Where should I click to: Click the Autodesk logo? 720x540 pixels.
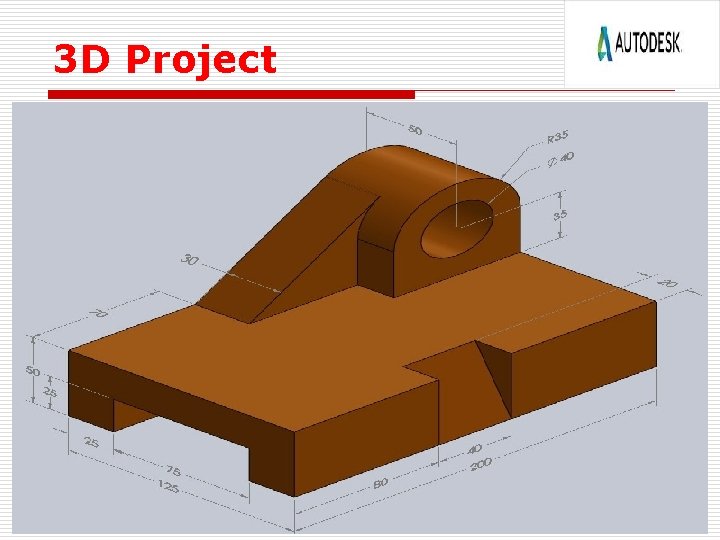coord(639,43)
